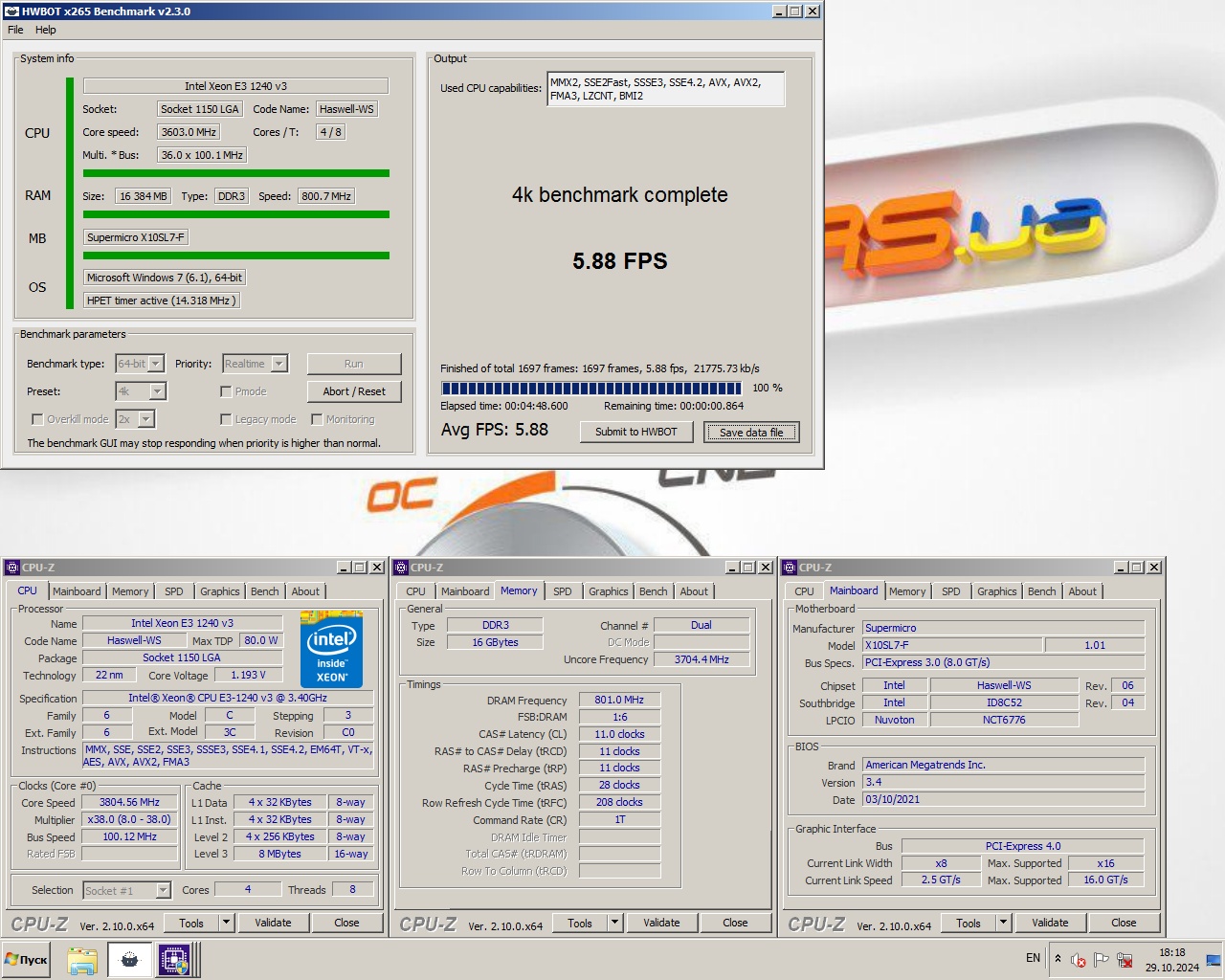Switch to CPU tab in Memory CPU-Z window
1225x980 pixels.
click(415, 591)
